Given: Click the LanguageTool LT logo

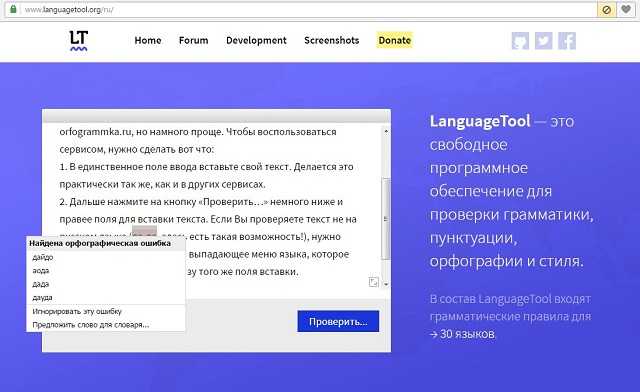Looking at the screenshot, I should (x=78, y=41).
